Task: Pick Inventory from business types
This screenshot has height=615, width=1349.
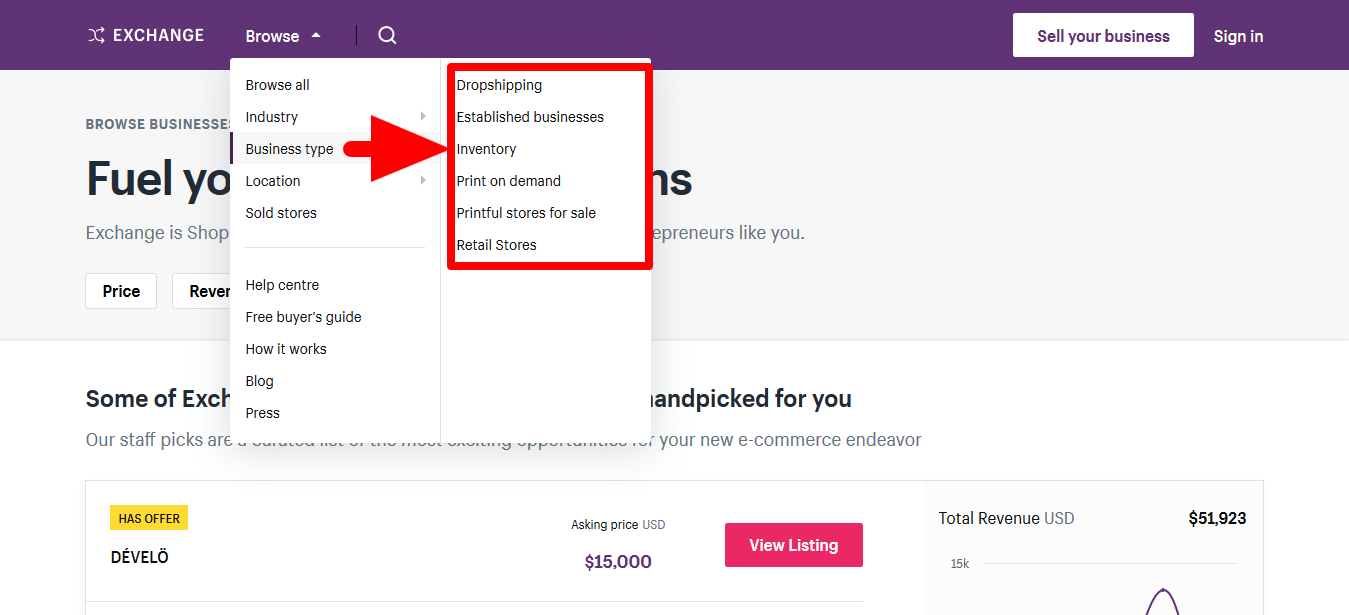Action: (x=487, y=149)
